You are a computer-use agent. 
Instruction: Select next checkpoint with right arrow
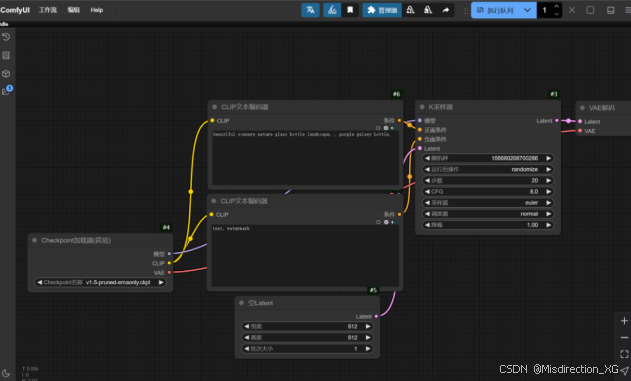point(161,282)
